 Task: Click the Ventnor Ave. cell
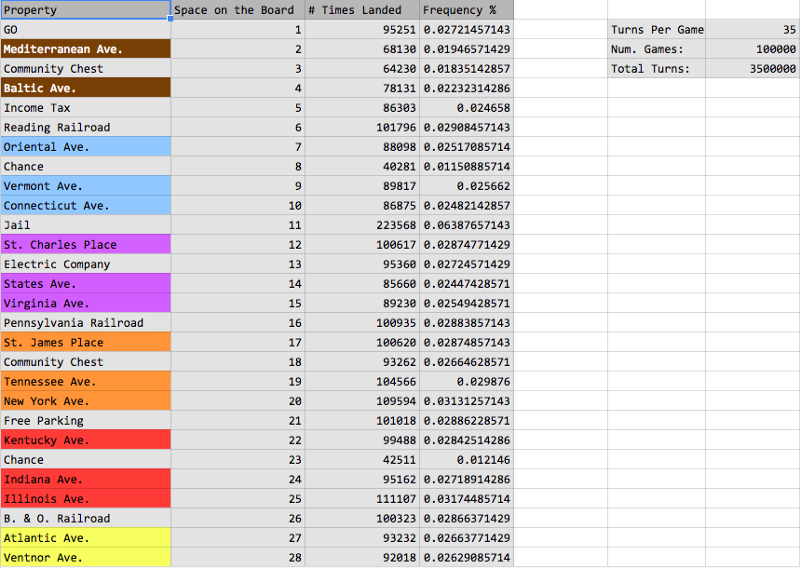86,557
